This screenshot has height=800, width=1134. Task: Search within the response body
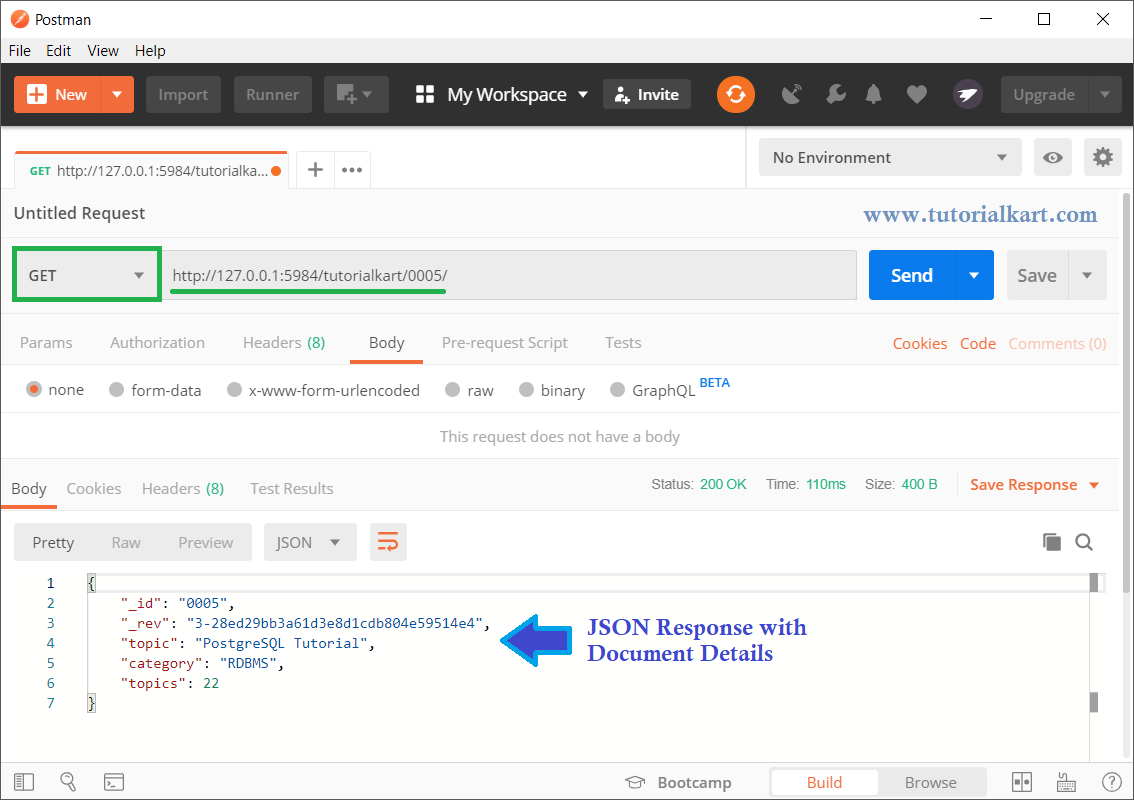pyautogui.click(x=1085, y=541)
